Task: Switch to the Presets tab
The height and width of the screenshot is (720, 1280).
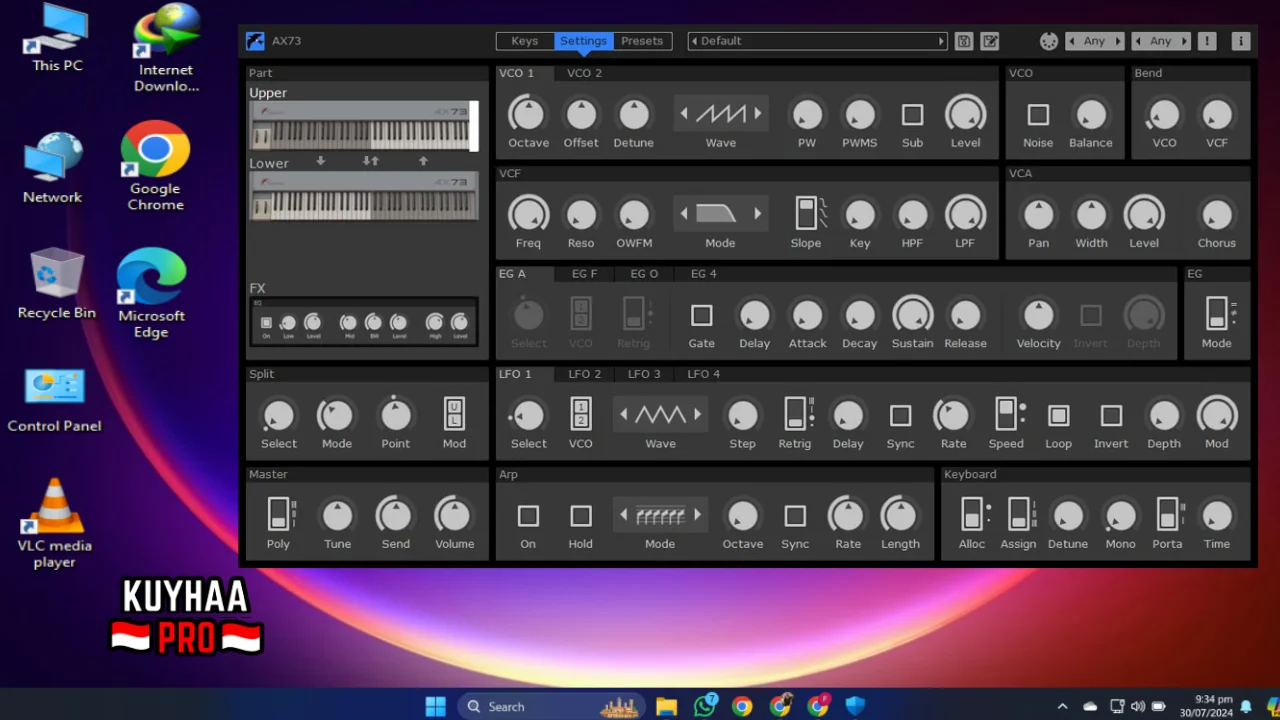Action: [x=642, y=41]
